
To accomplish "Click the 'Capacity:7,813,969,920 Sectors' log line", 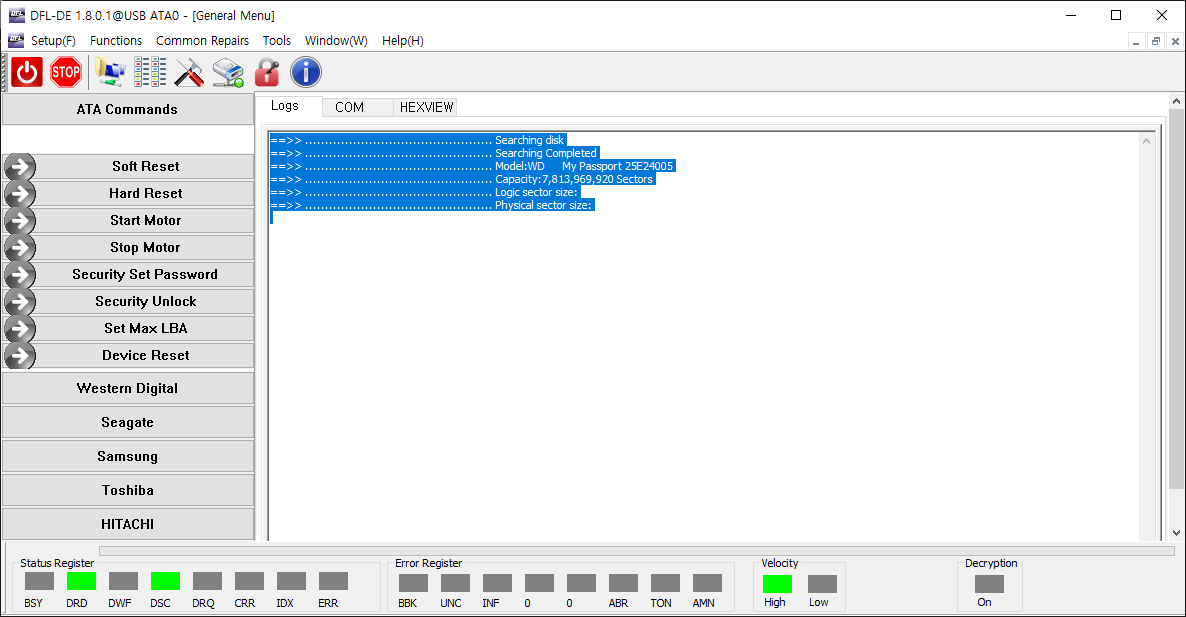I will (x=461, y=179).
